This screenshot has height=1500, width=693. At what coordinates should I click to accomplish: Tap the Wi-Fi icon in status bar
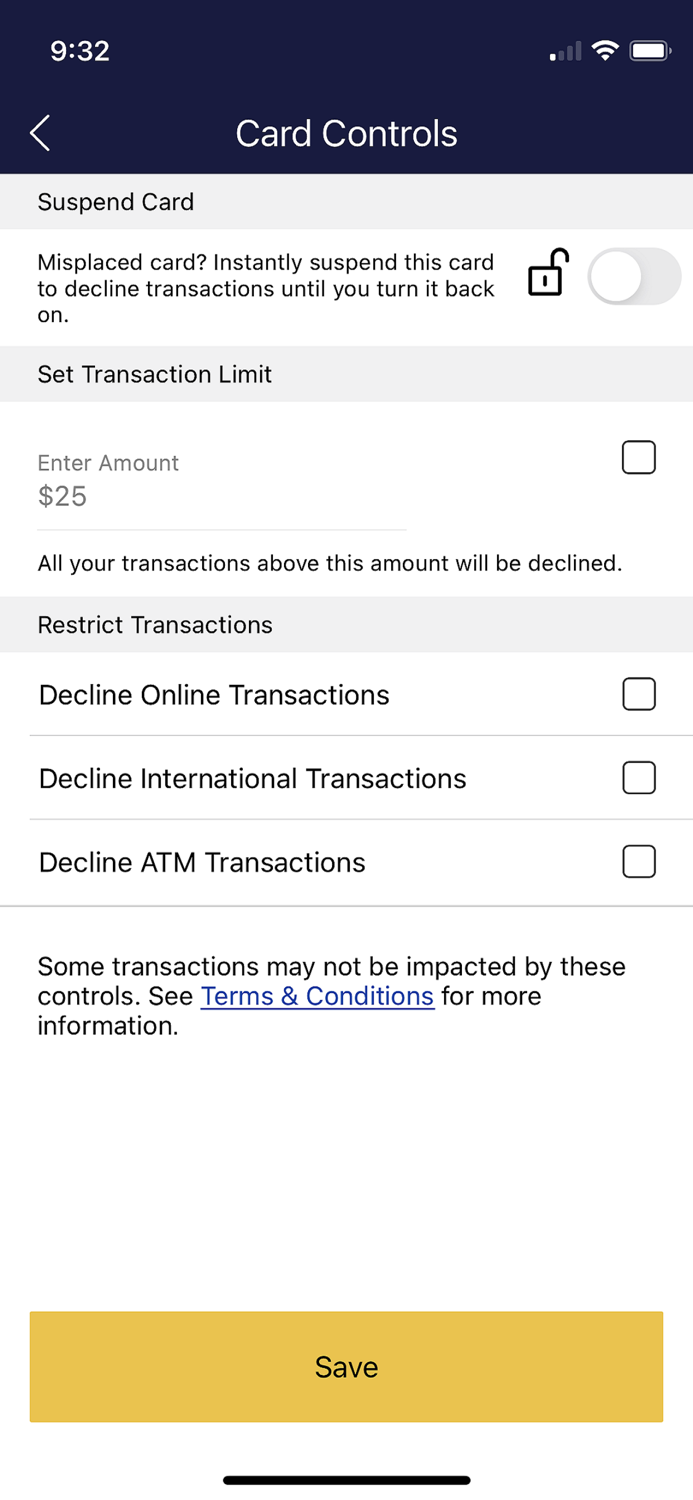pos(607,50)
